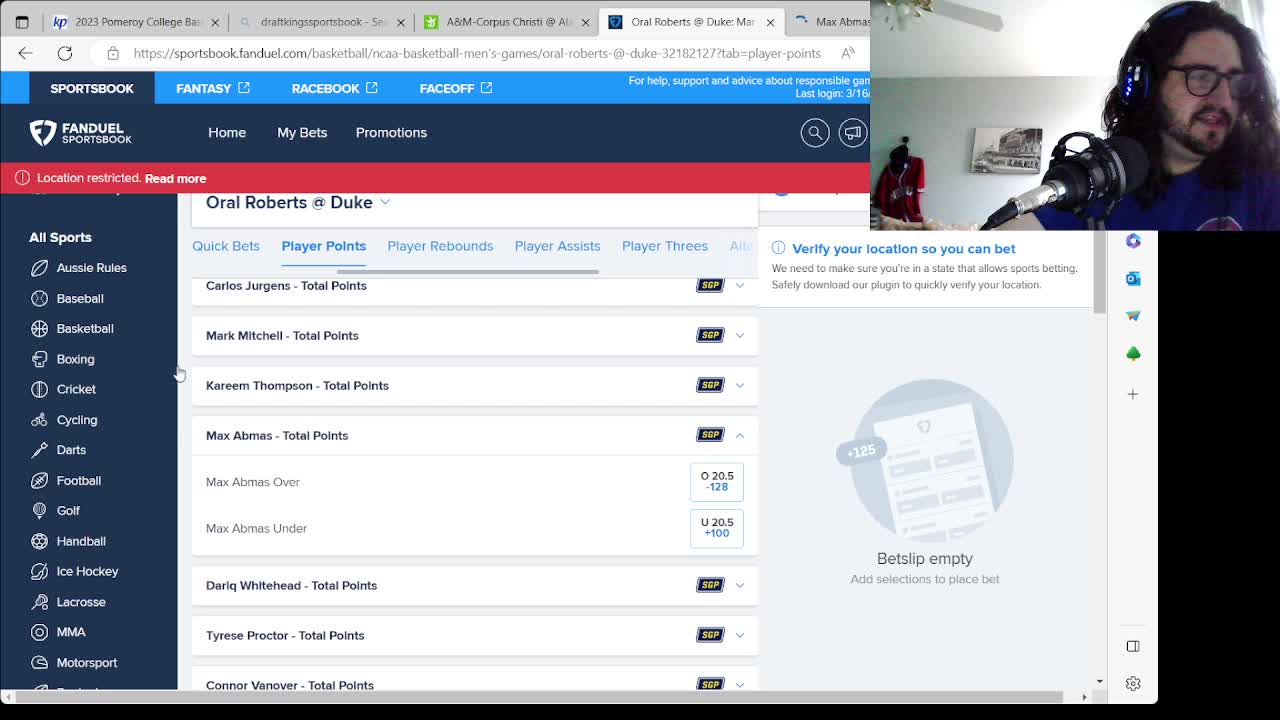Image resolution: width=1280 pixels, height=720 pixels.
Task: Click the Ice Hockey icon
Action: pyautogui.click(x=39, y=571)
